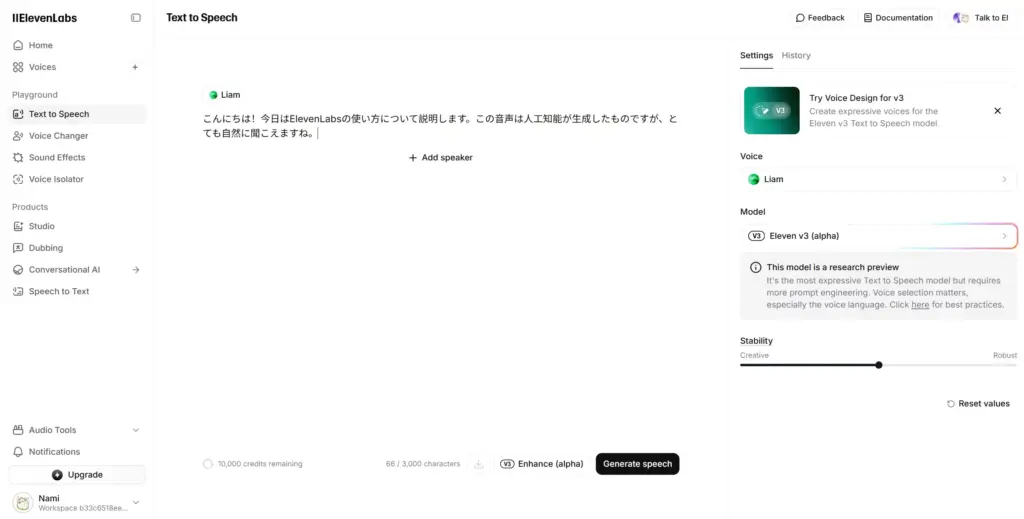Open Notifications
The height and width of the screenshot is (519, 1024).
(77, 452)
